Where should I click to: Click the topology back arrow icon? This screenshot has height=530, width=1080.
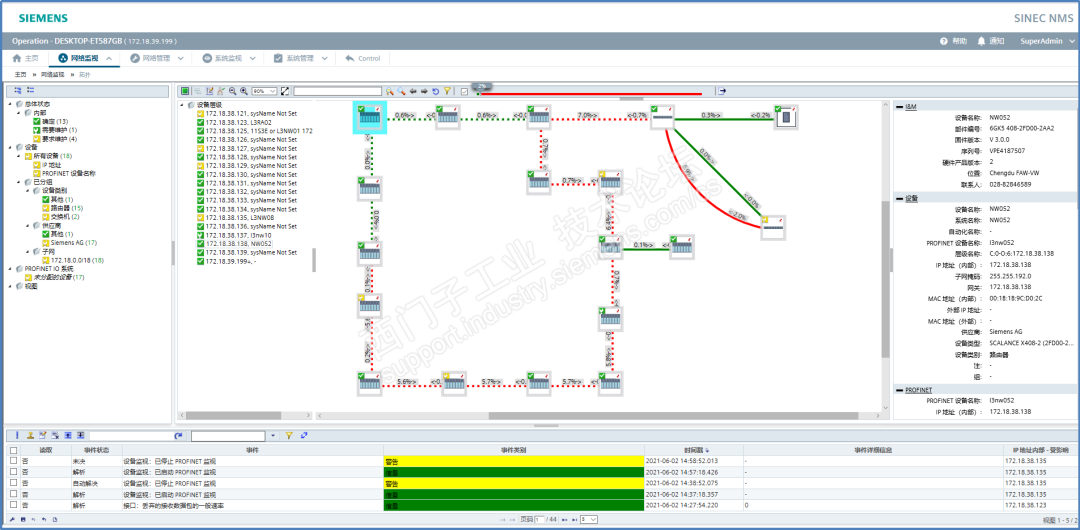(x=413, y=91)
